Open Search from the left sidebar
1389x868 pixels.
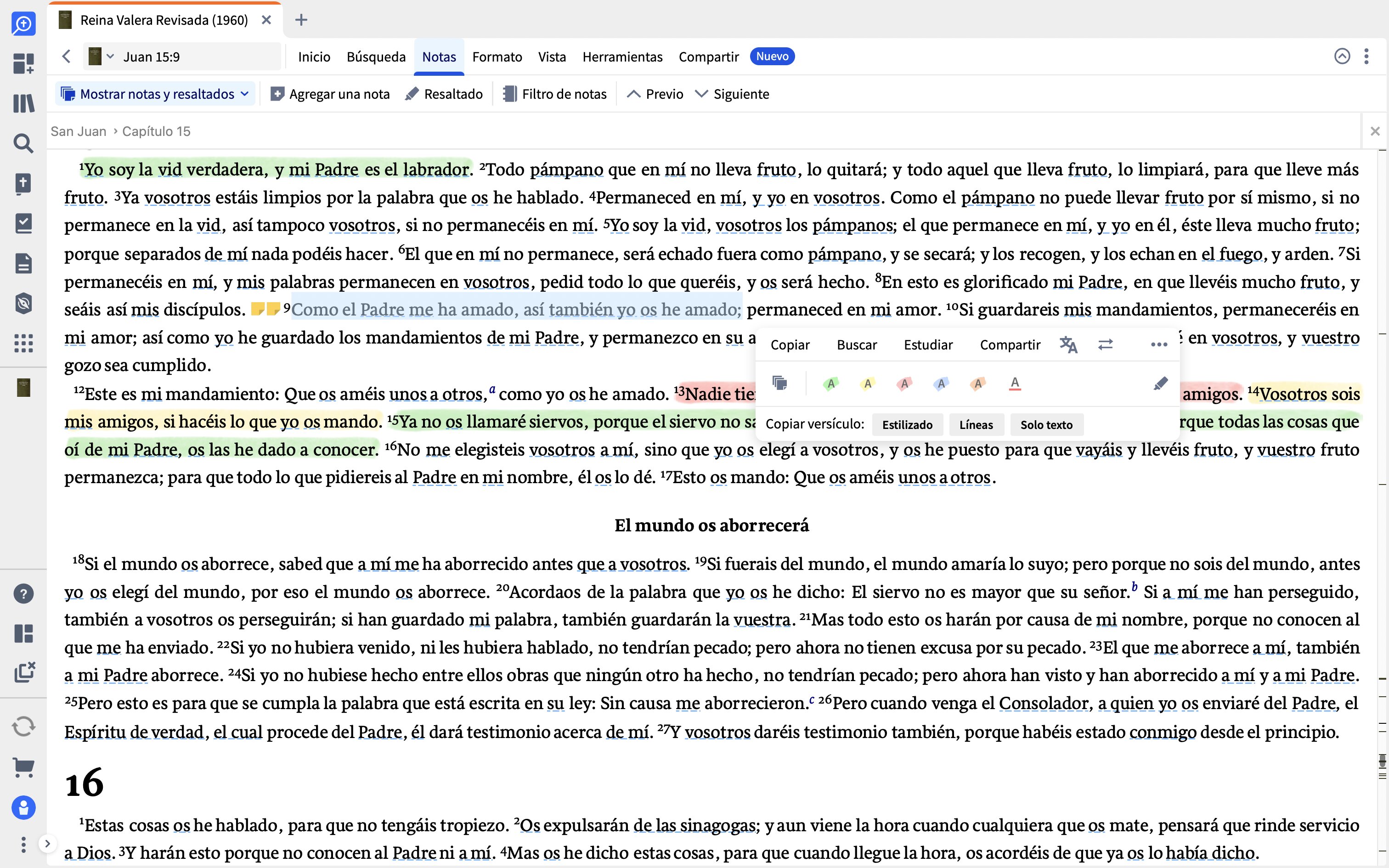coord(23,143)
